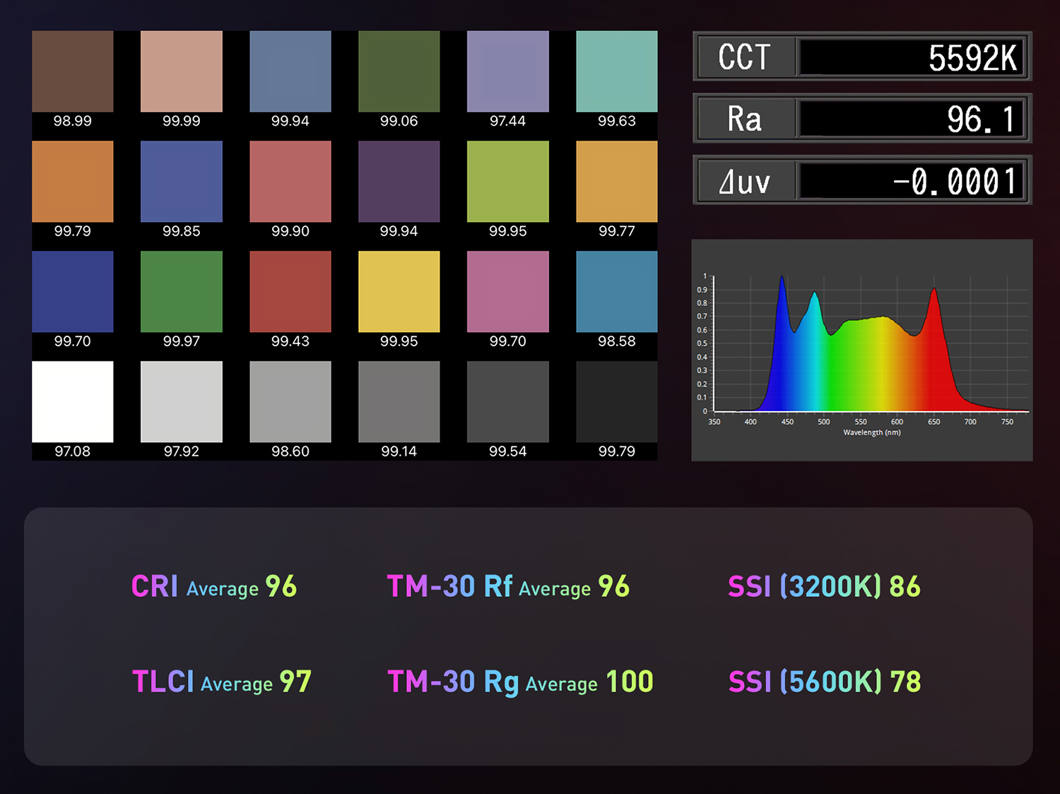Click the CCT value field showing 5592K

tap(910, 58)
